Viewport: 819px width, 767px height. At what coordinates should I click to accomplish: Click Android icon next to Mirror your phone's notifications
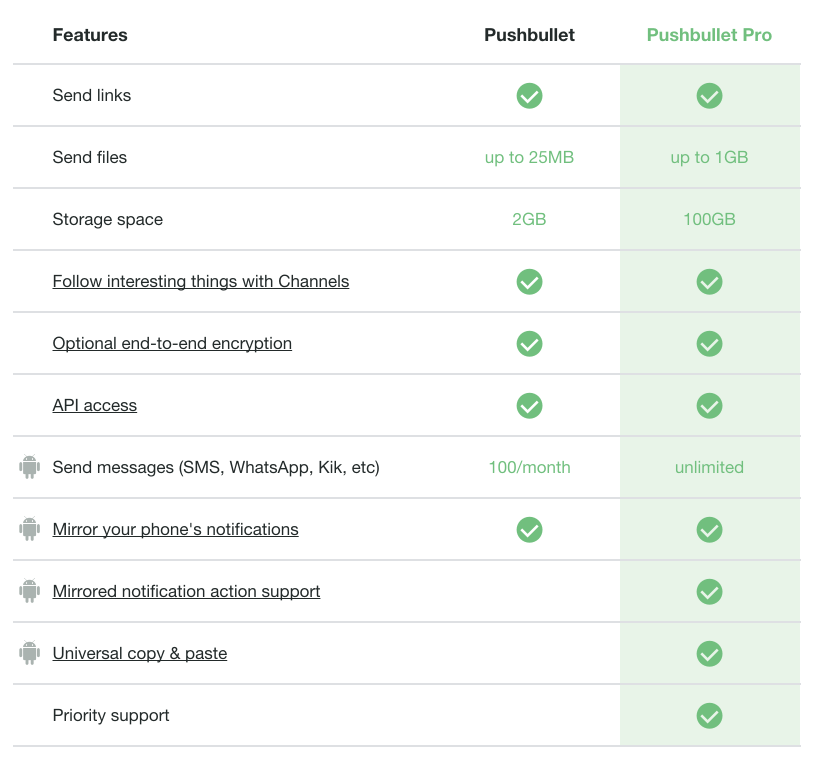click(29, 529)
